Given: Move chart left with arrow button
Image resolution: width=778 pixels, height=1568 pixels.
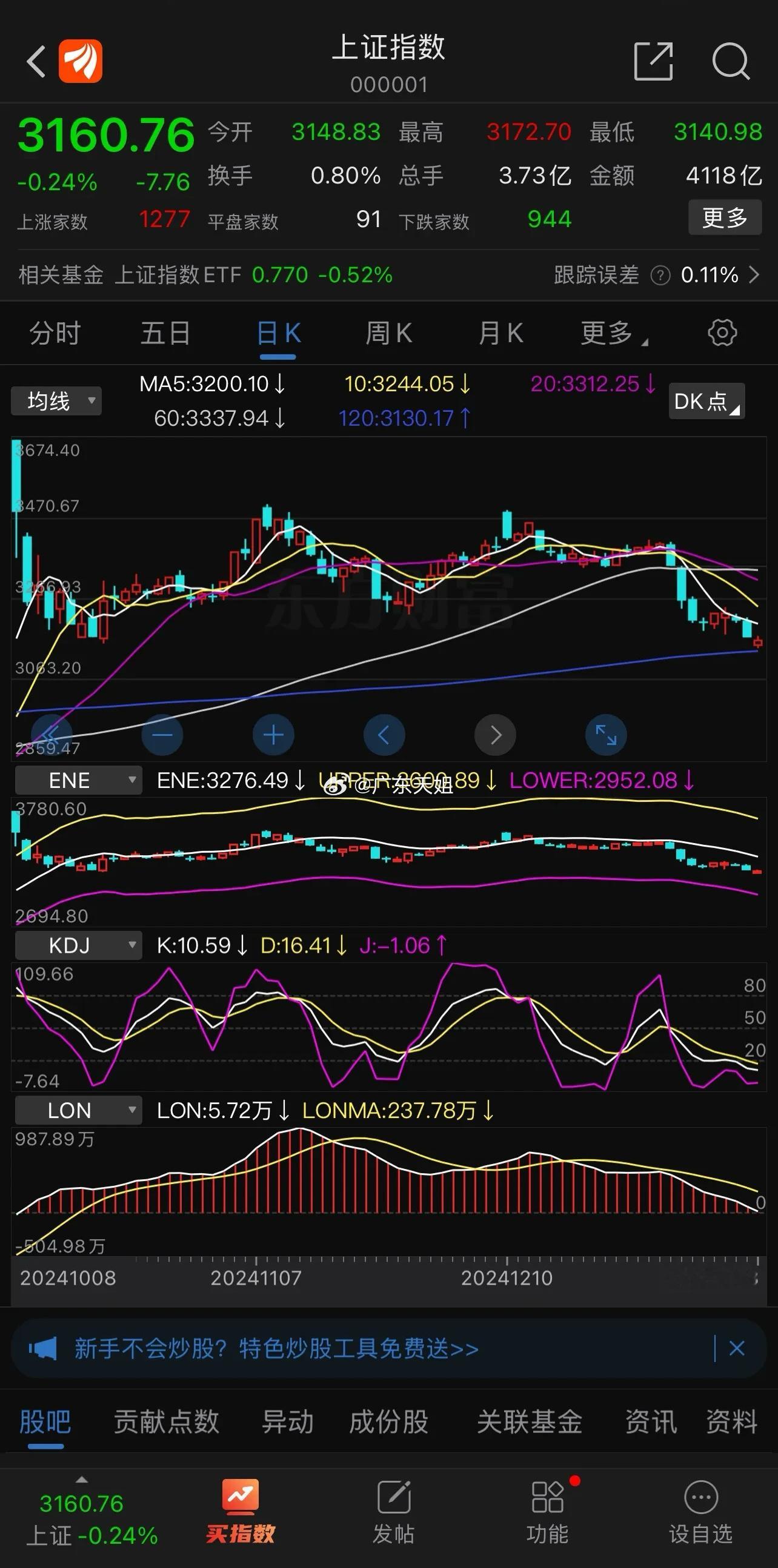Looking at the screenshot, I should coord(384,735).
